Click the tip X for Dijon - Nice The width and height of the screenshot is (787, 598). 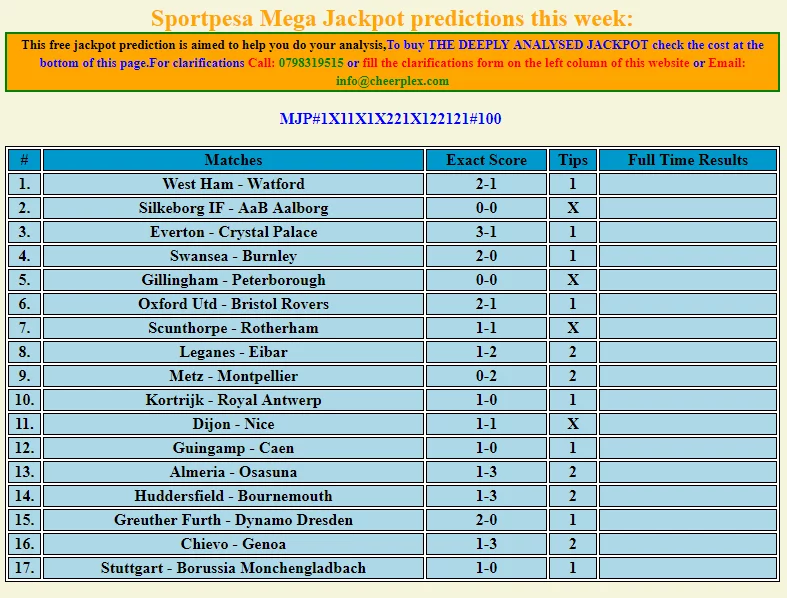pos(573,424)
